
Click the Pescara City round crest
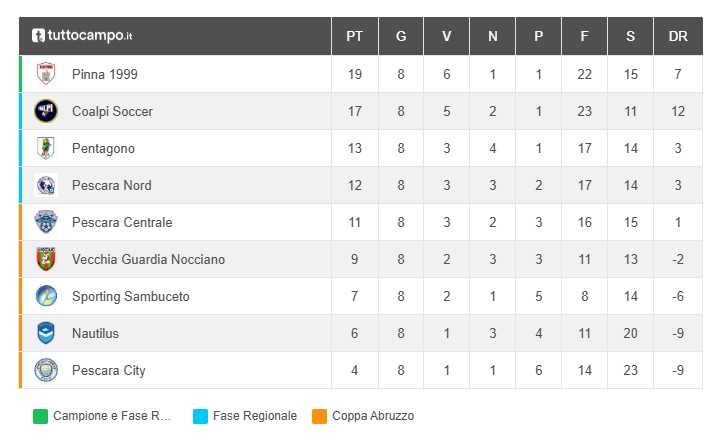point(46,370)
